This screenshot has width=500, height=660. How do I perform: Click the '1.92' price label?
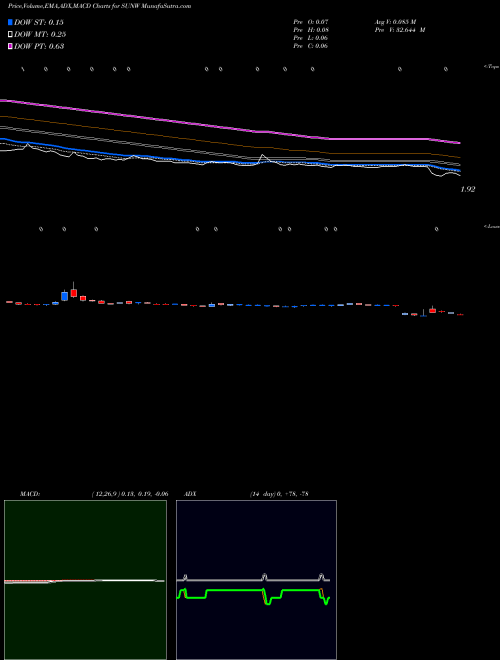[x=468, y=189]
